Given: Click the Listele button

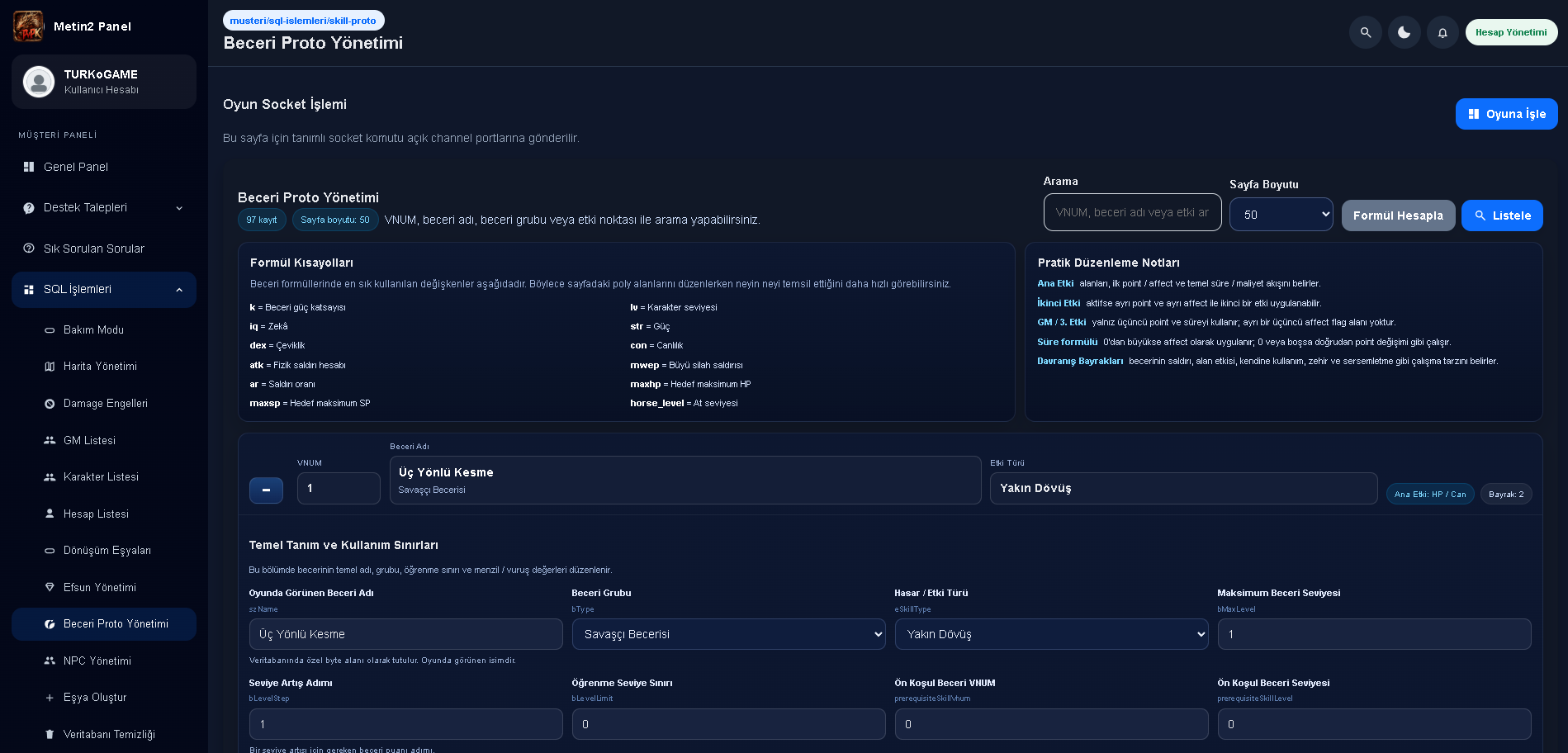Looking at the screenshot, I should (1502, 215).
